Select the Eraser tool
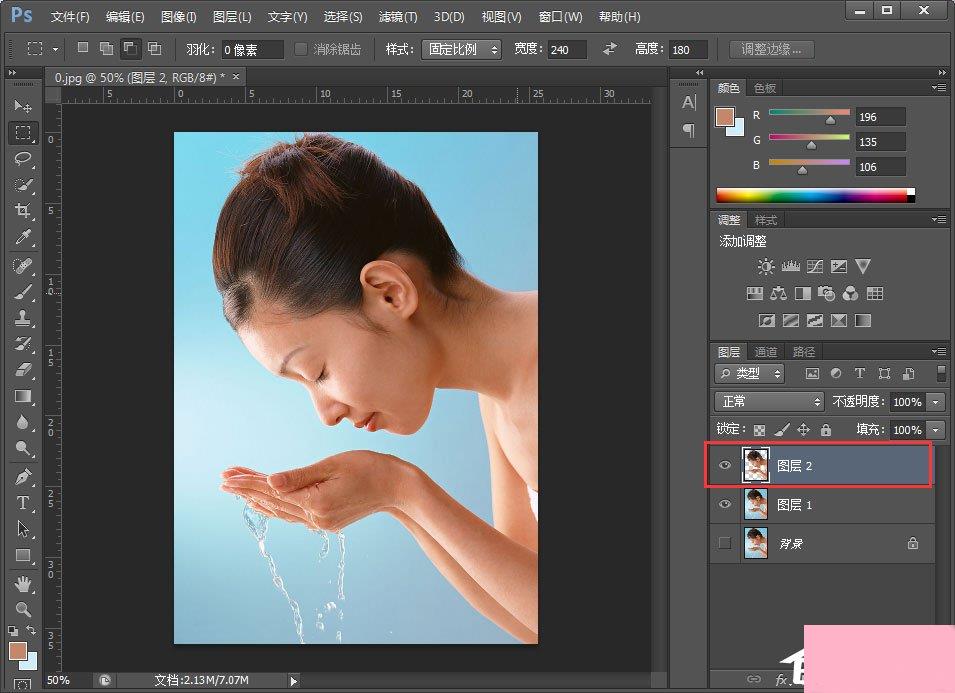The height and width of the screenshot is (693, 955). tap(23, 370)
